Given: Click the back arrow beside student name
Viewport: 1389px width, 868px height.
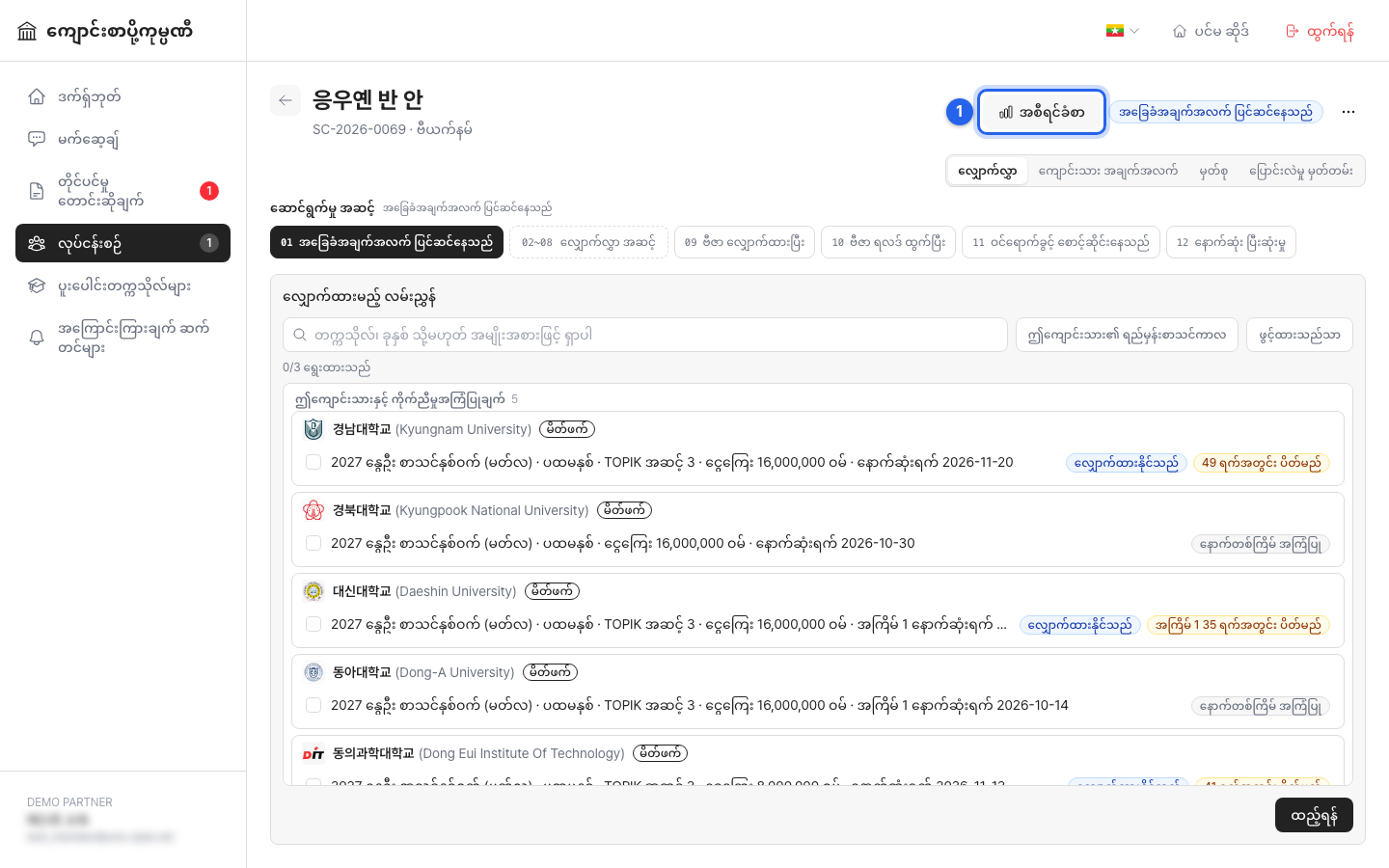Looking at the screenshot, I should pos(286,100).
